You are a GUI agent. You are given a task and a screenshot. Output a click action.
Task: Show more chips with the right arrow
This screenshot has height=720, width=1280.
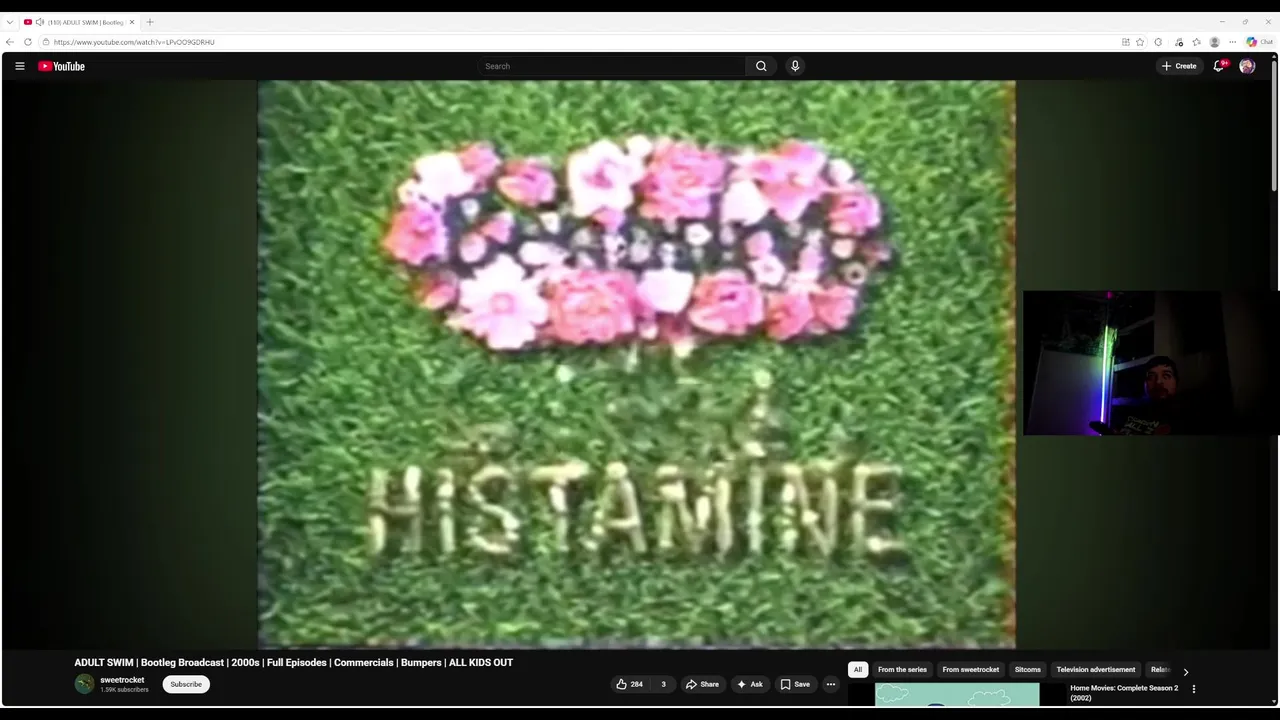coord(1186,671)
